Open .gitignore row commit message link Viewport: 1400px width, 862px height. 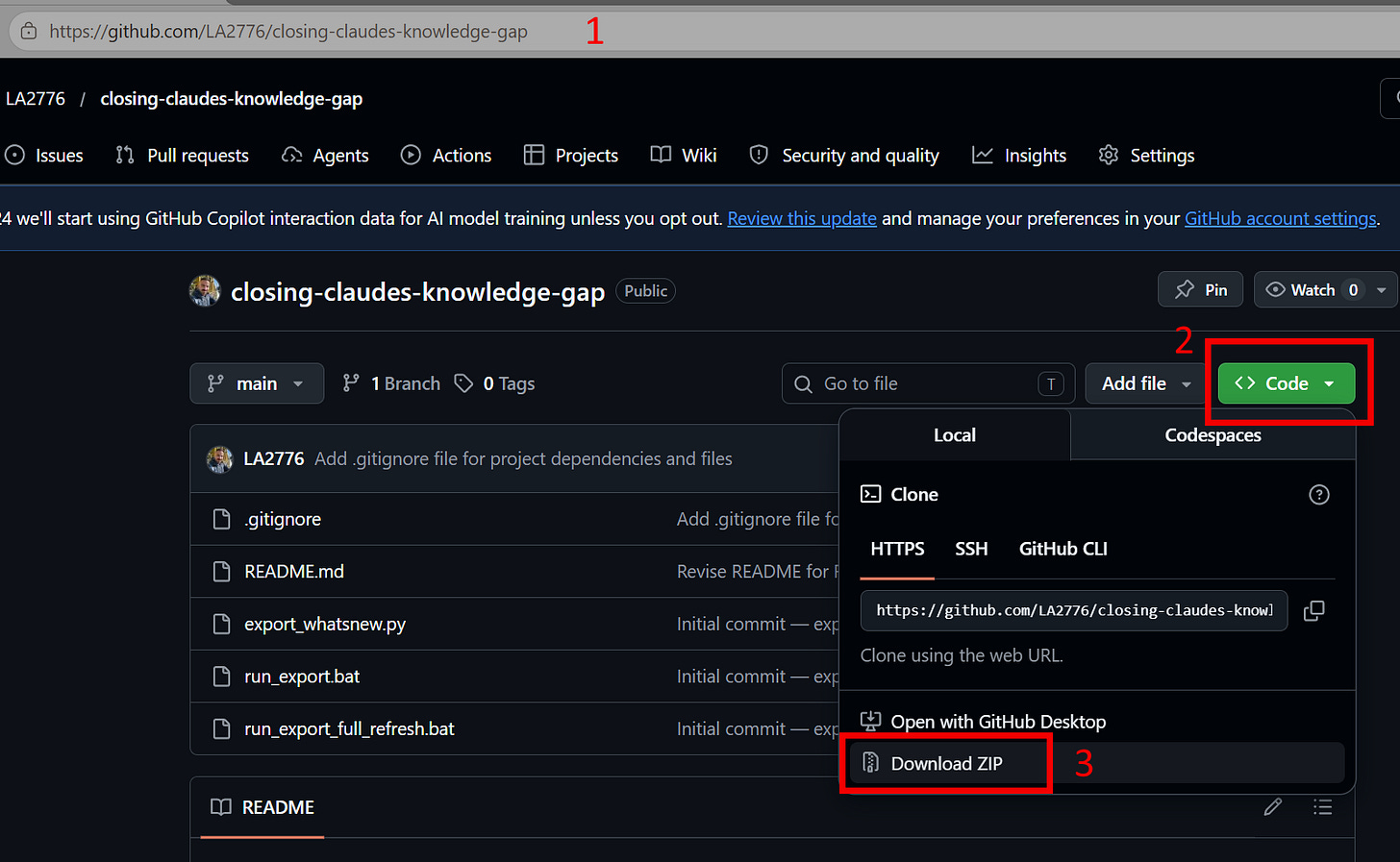[x=758, y=519]
